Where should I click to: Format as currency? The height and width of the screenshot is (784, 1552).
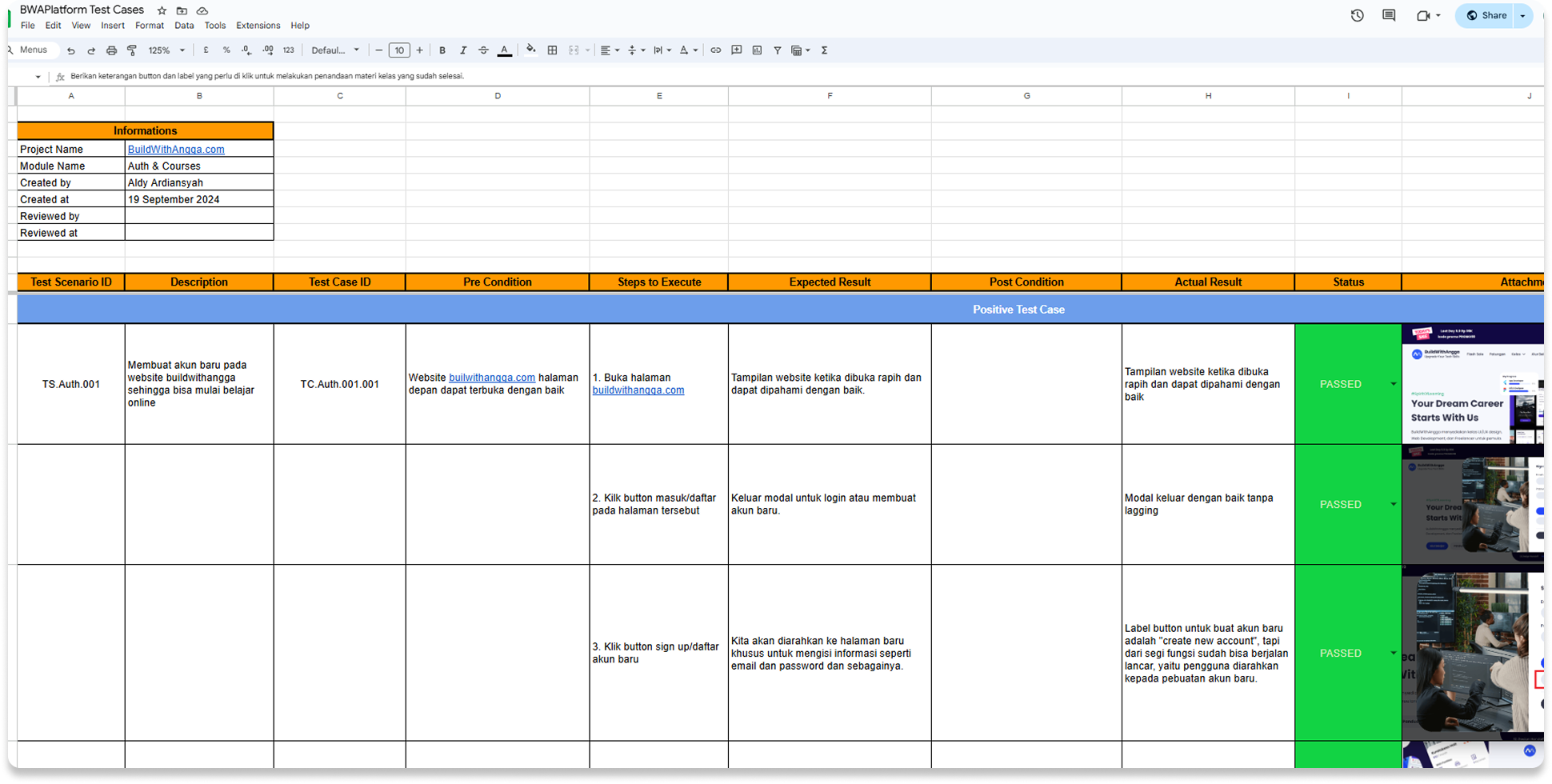pyautogui.click(x=206, y=50)
